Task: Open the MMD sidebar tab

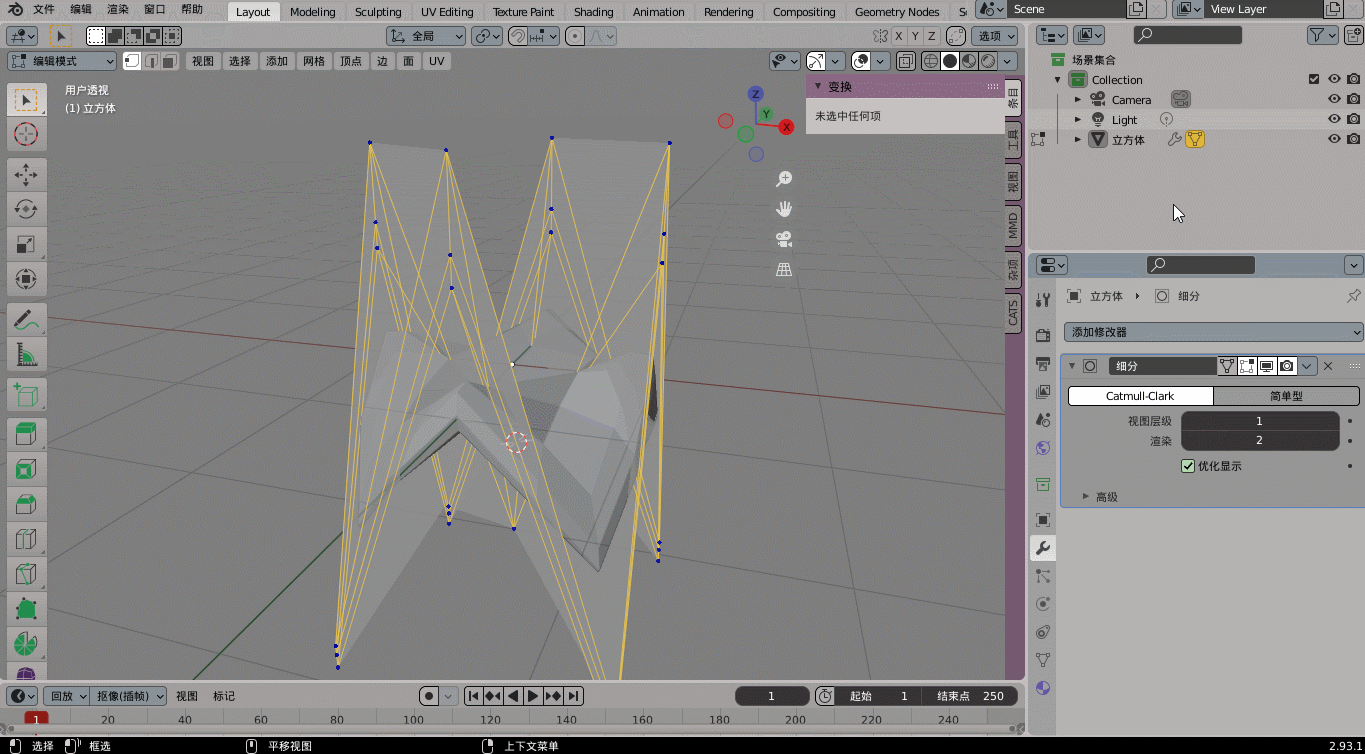Action: [1013, 226]
